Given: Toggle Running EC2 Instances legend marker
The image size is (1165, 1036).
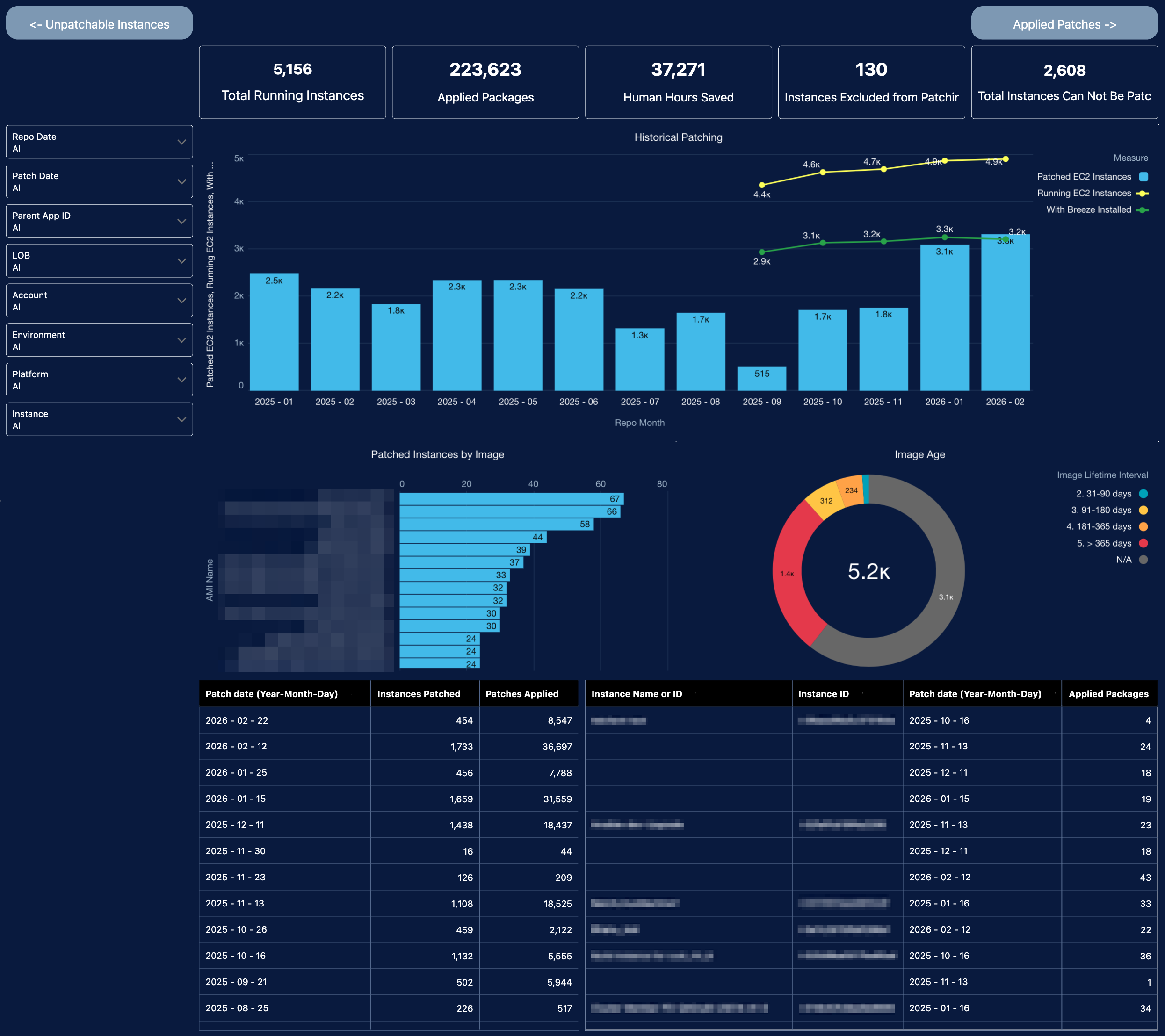Looking at the screenshot, I should [1142, 193].
